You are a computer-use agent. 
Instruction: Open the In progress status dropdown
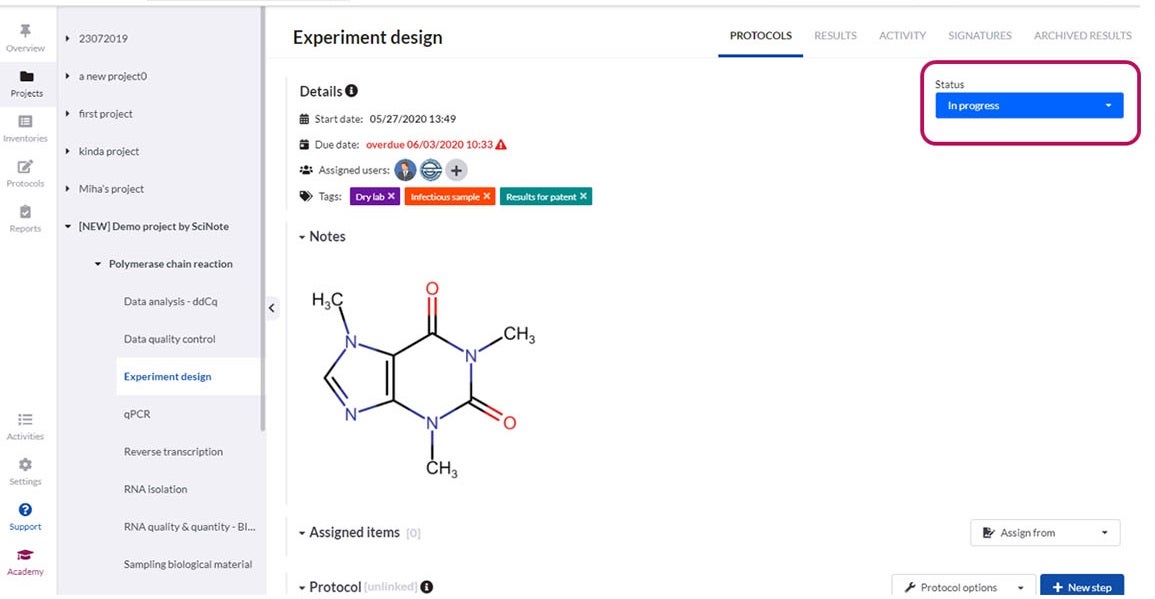1029,105
